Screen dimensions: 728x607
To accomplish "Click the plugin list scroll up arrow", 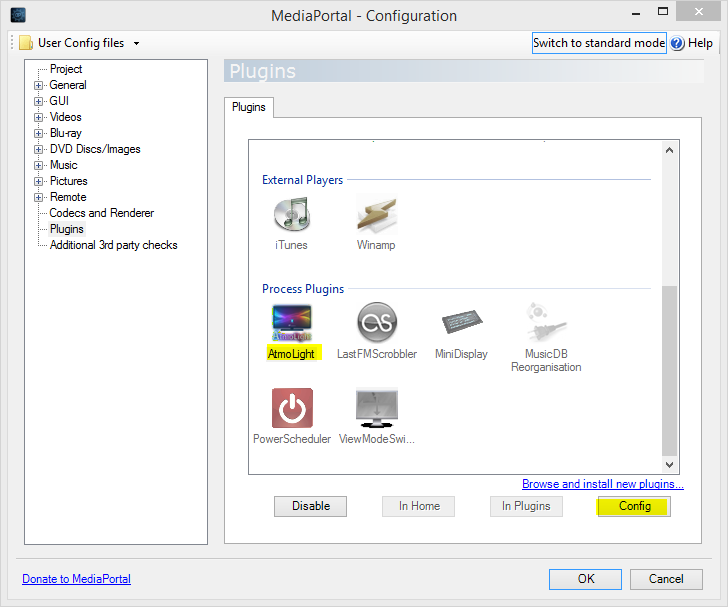I will (x=670, y=150).
